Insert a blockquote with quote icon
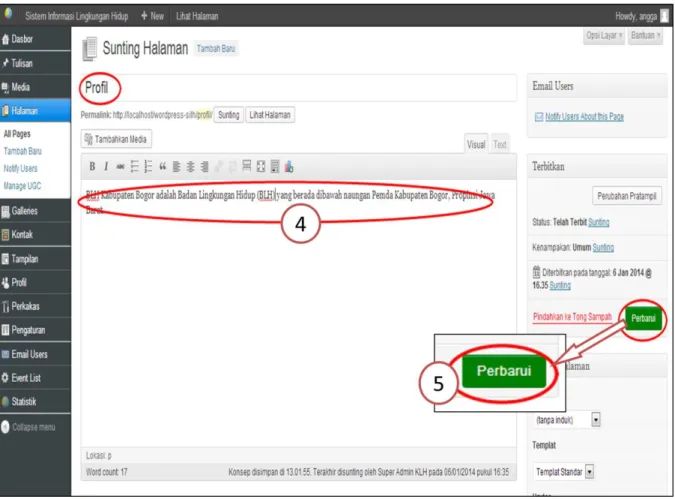The width and height of the screenshot is (675, 499). (x=163, y=167)
